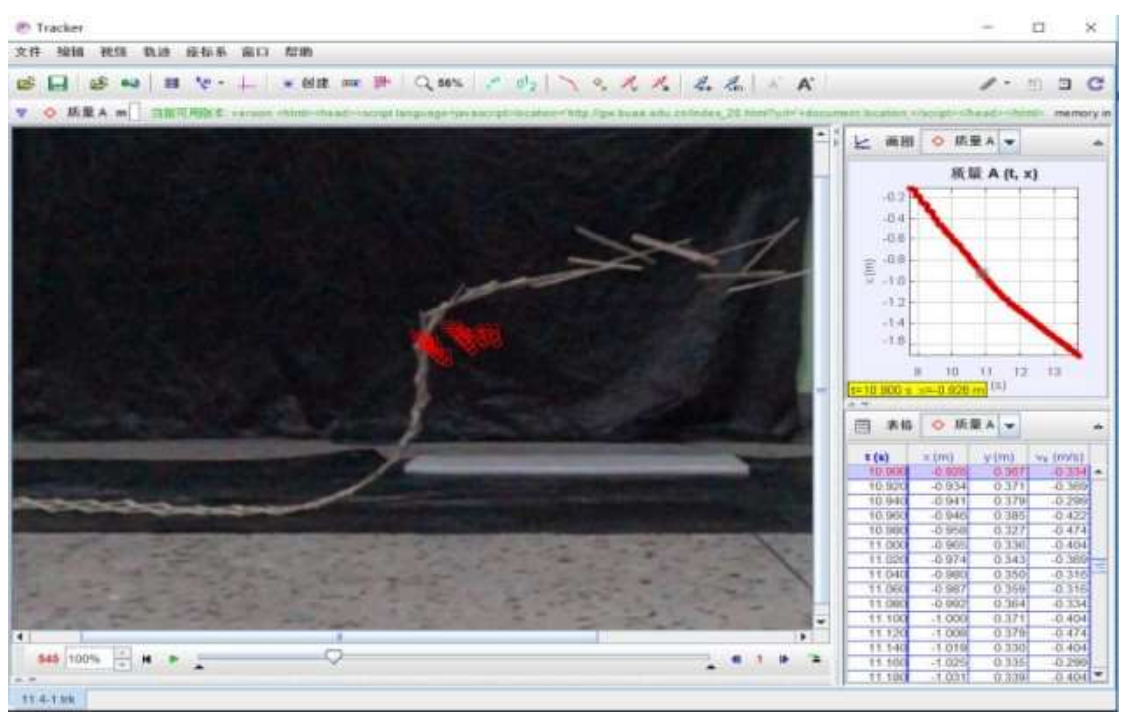Open the 窗口 (Window) menu

[x=255, y=52]
